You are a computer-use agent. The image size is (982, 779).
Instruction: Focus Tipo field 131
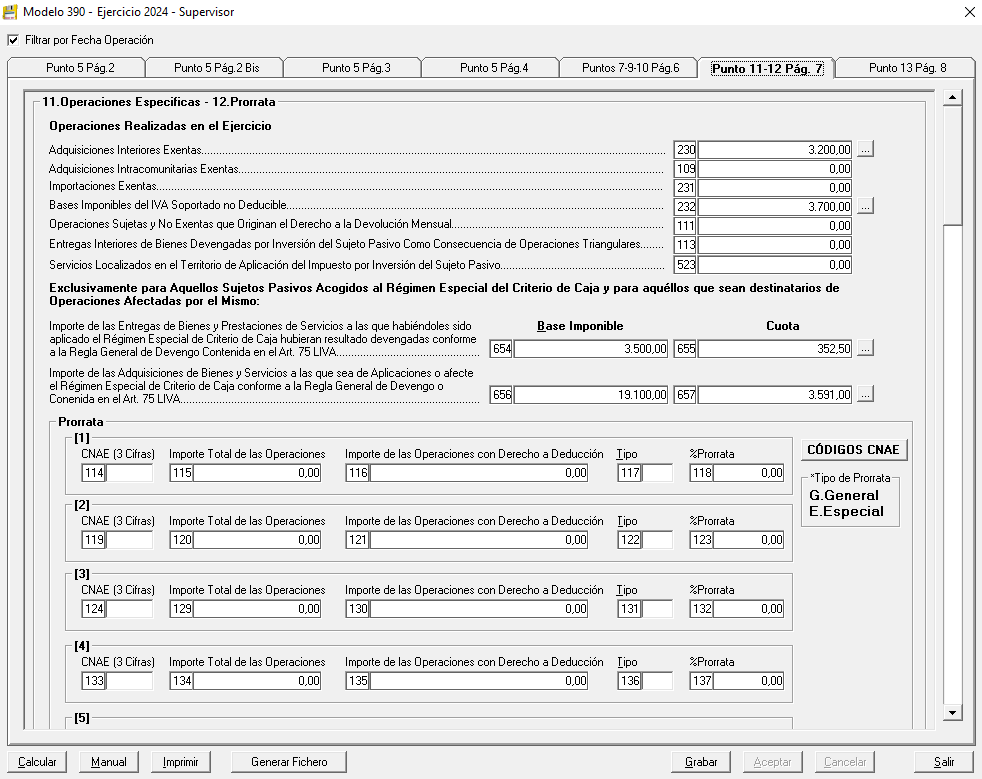656,609
